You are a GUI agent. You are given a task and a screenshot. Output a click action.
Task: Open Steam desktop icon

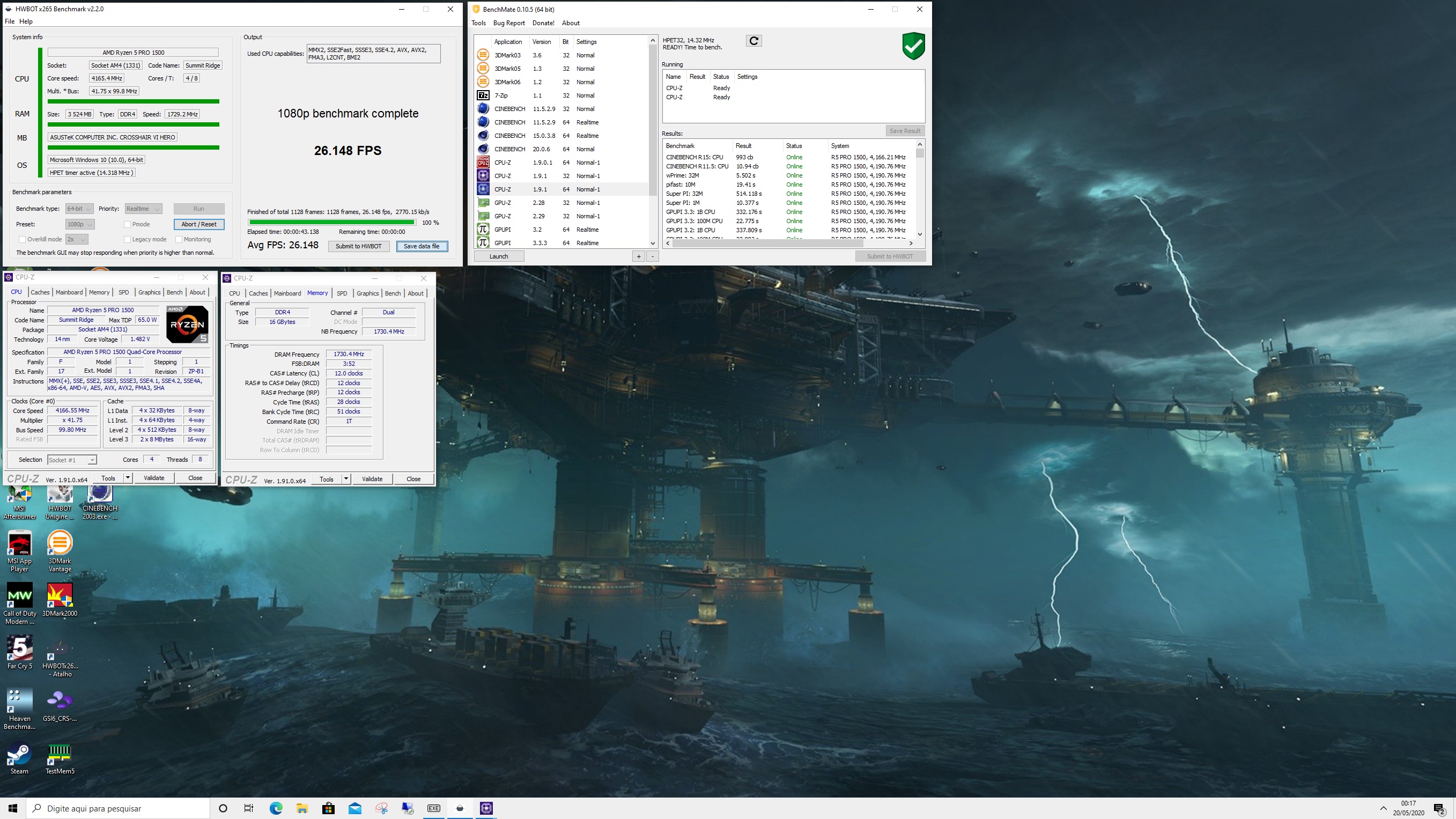19,757
